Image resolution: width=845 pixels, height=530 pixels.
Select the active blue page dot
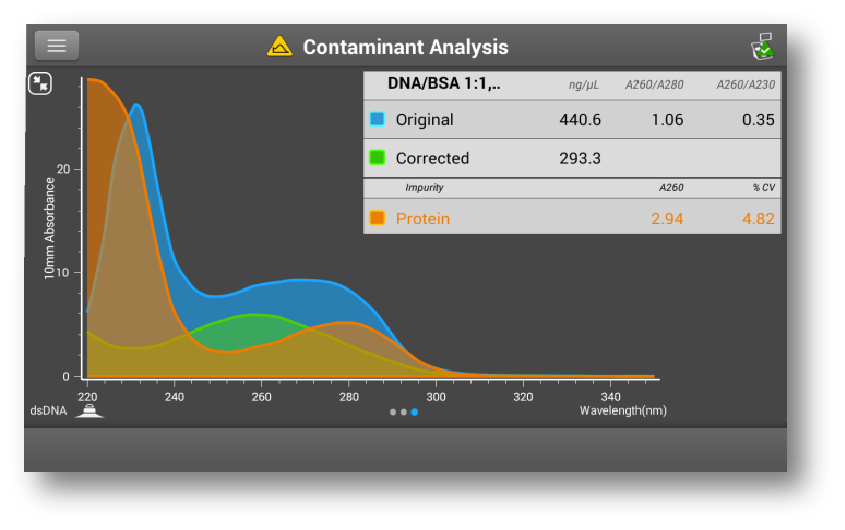point(415,412)
